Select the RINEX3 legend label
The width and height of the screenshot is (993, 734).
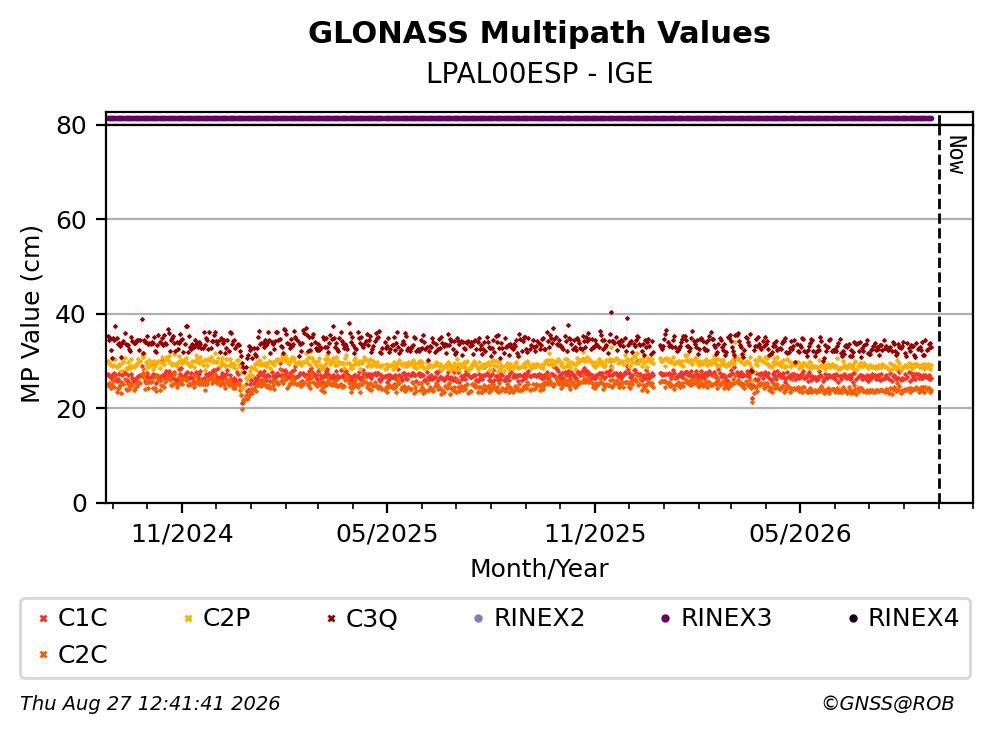pyautogui.click(x=726, y=618)
